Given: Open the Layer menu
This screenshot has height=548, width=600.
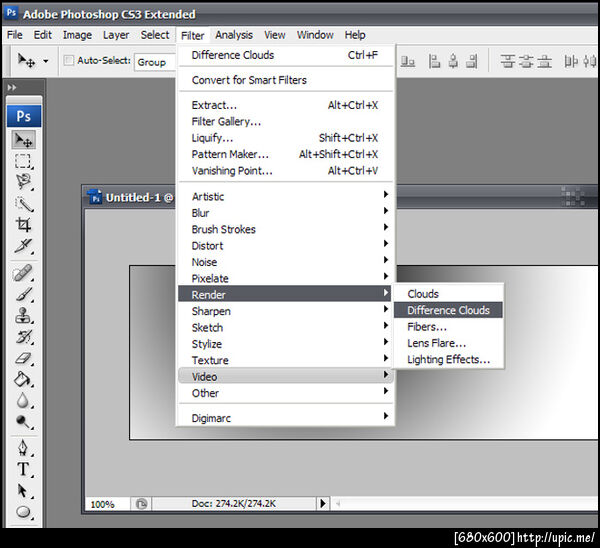Looking at the screenshot, I should coord(116,35).
